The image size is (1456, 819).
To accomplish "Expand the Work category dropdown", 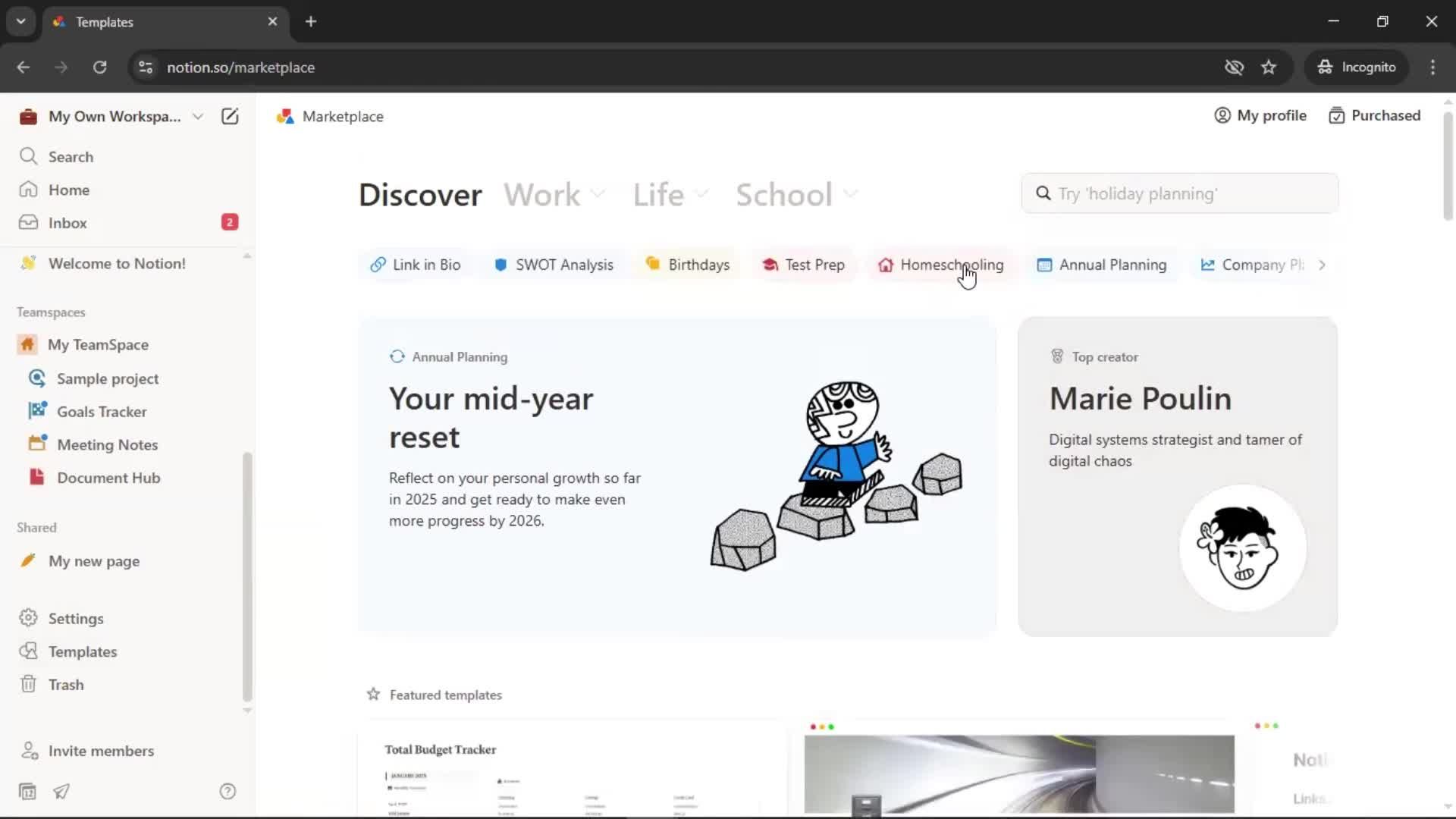I will (x=555, y=195).
